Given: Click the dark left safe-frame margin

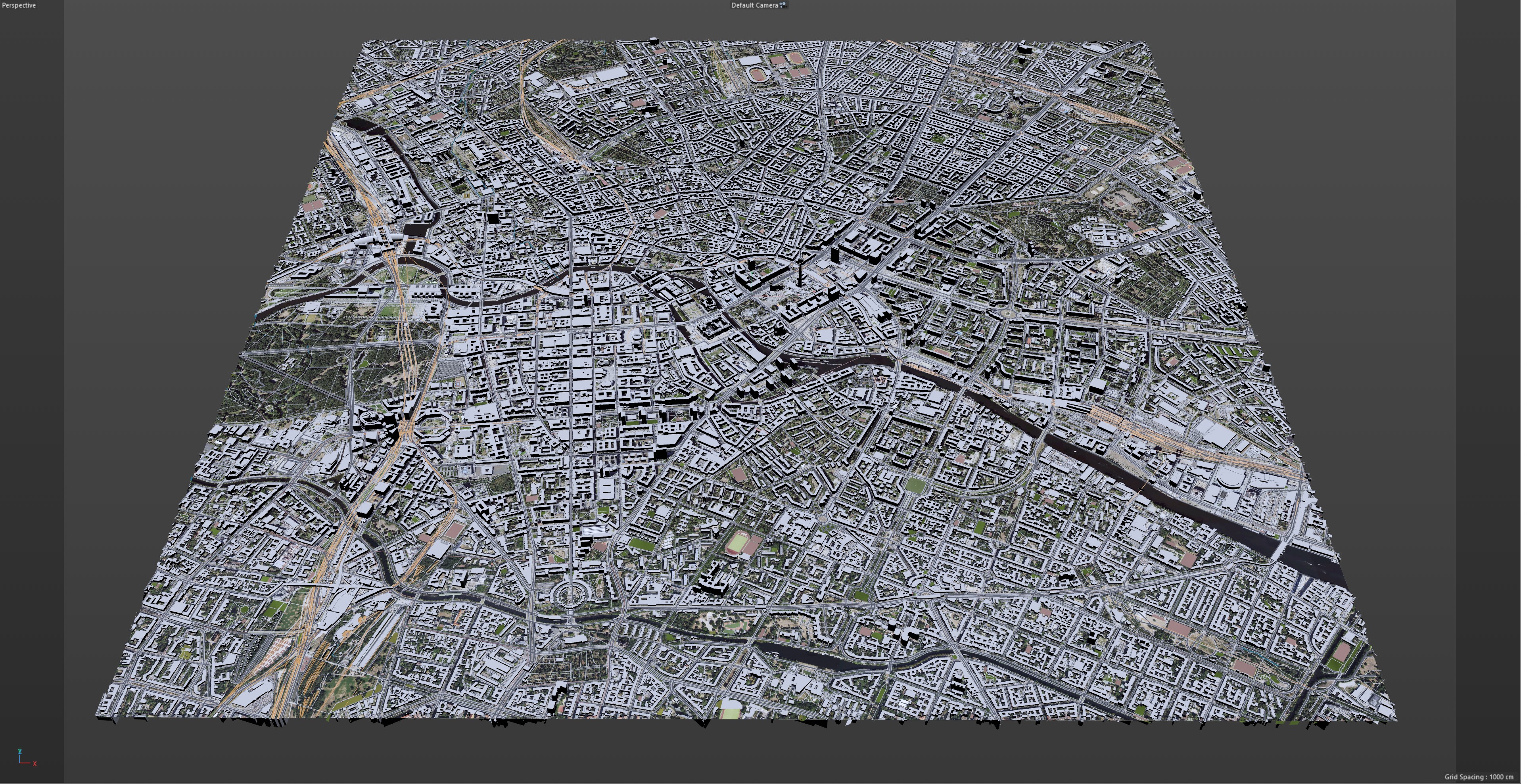Looking at the screenshot, I should pyautogui.click(x=32, y=390).
